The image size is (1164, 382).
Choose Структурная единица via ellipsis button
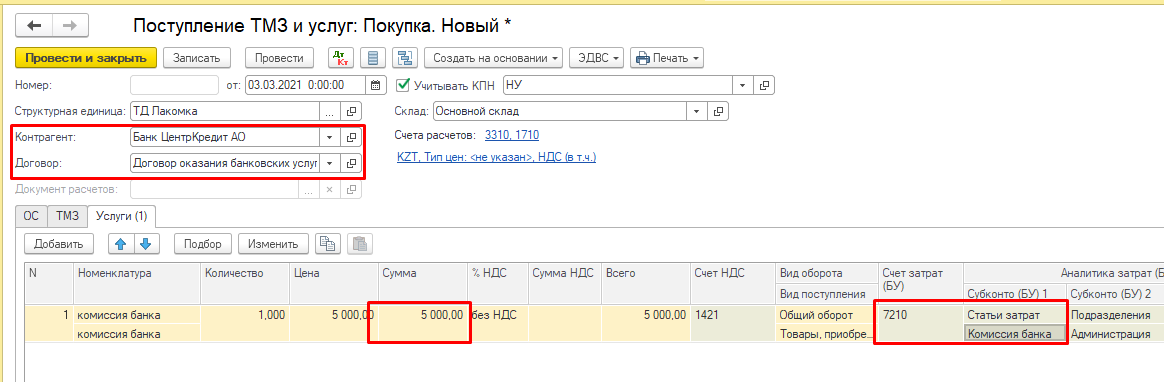coord(330,111)
